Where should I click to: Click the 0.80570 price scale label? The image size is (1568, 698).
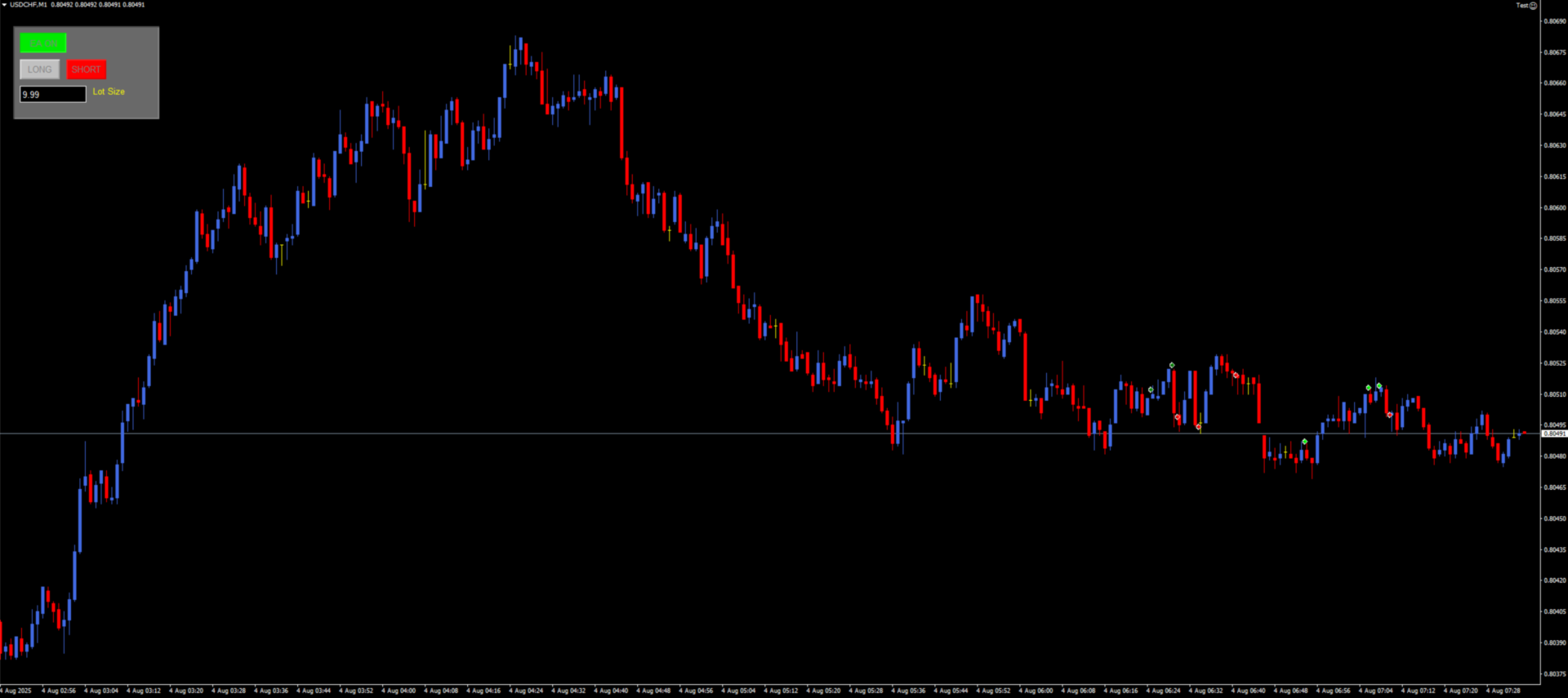(1554, 269)
